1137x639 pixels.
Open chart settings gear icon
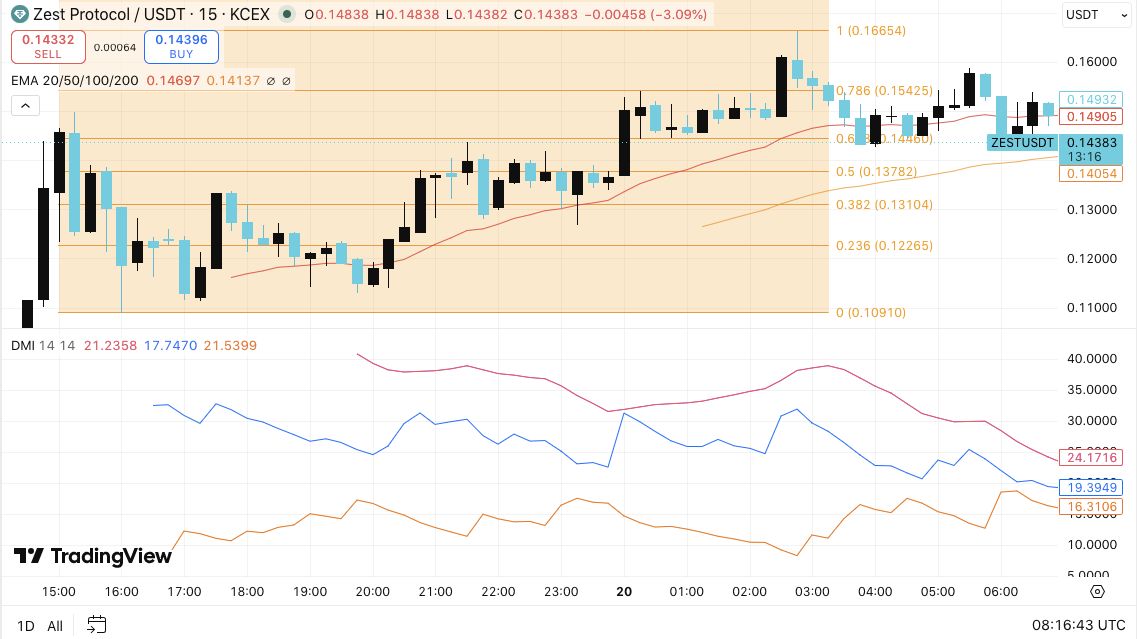(1097, 592)
